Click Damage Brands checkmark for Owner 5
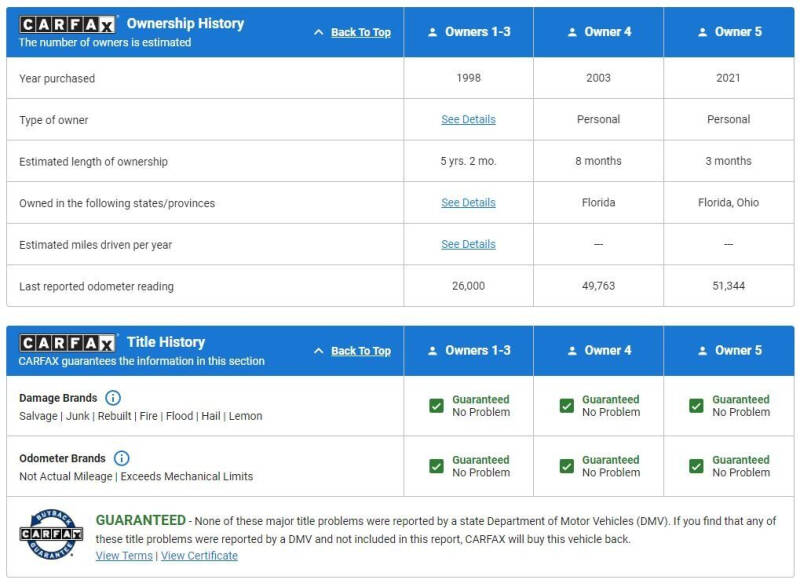 (x=696, y=405)
